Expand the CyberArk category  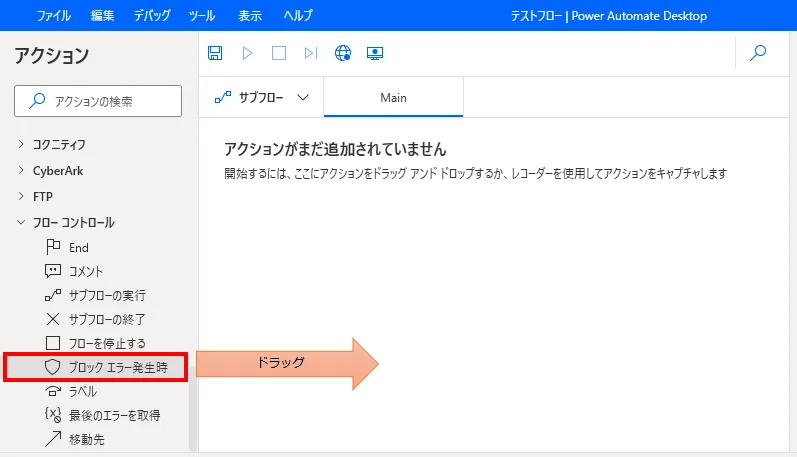tap(21, 170)
